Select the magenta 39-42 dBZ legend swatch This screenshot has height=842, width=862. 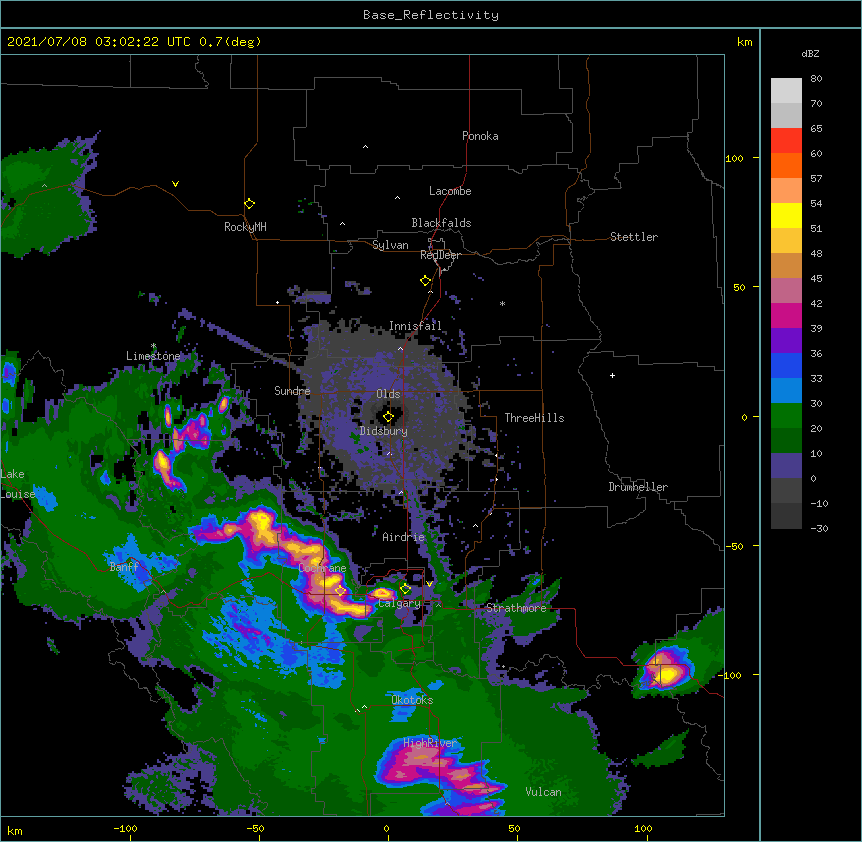786,315
